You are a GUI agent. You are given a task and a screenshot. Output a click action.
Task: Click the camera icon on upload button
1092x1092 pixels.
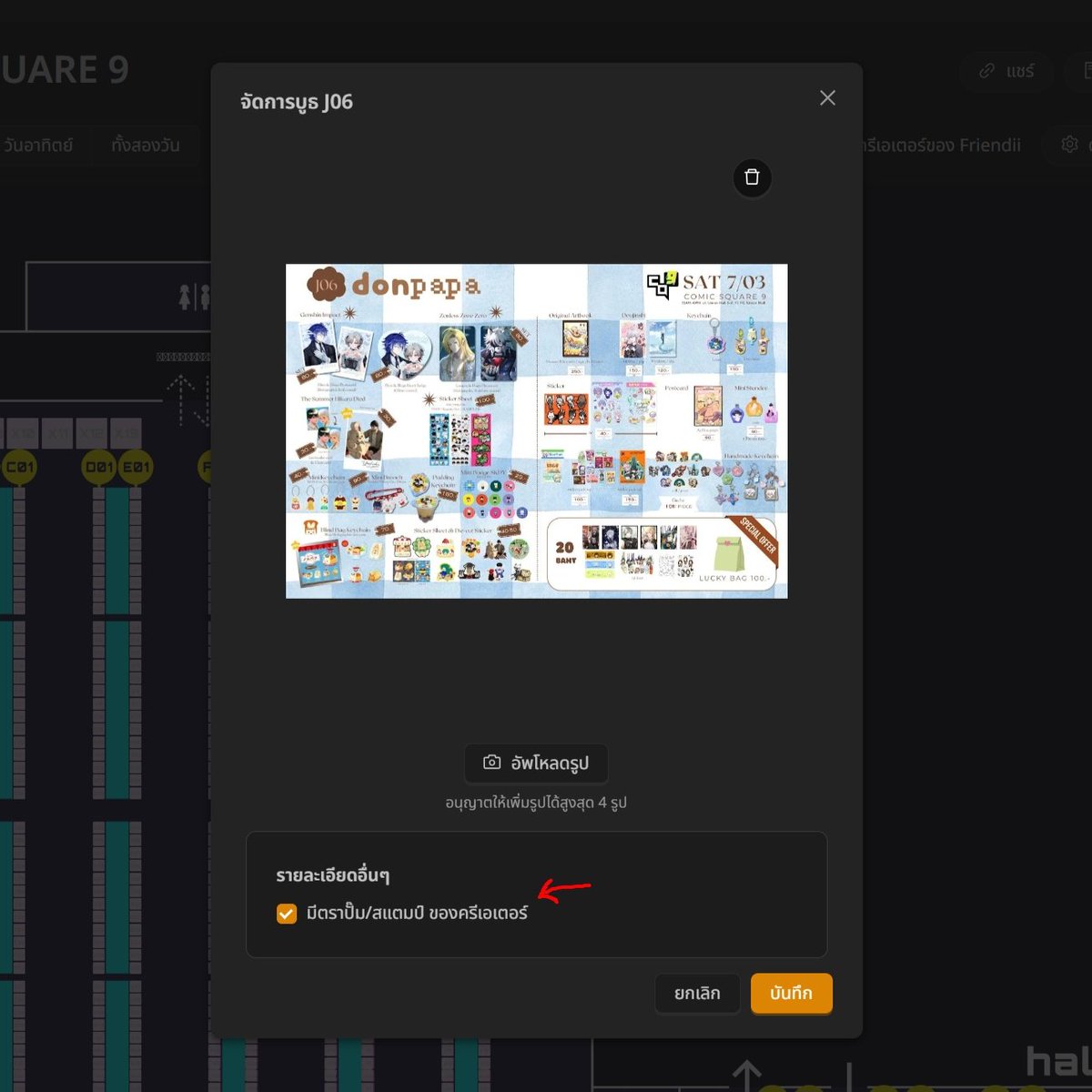(491, 762)
